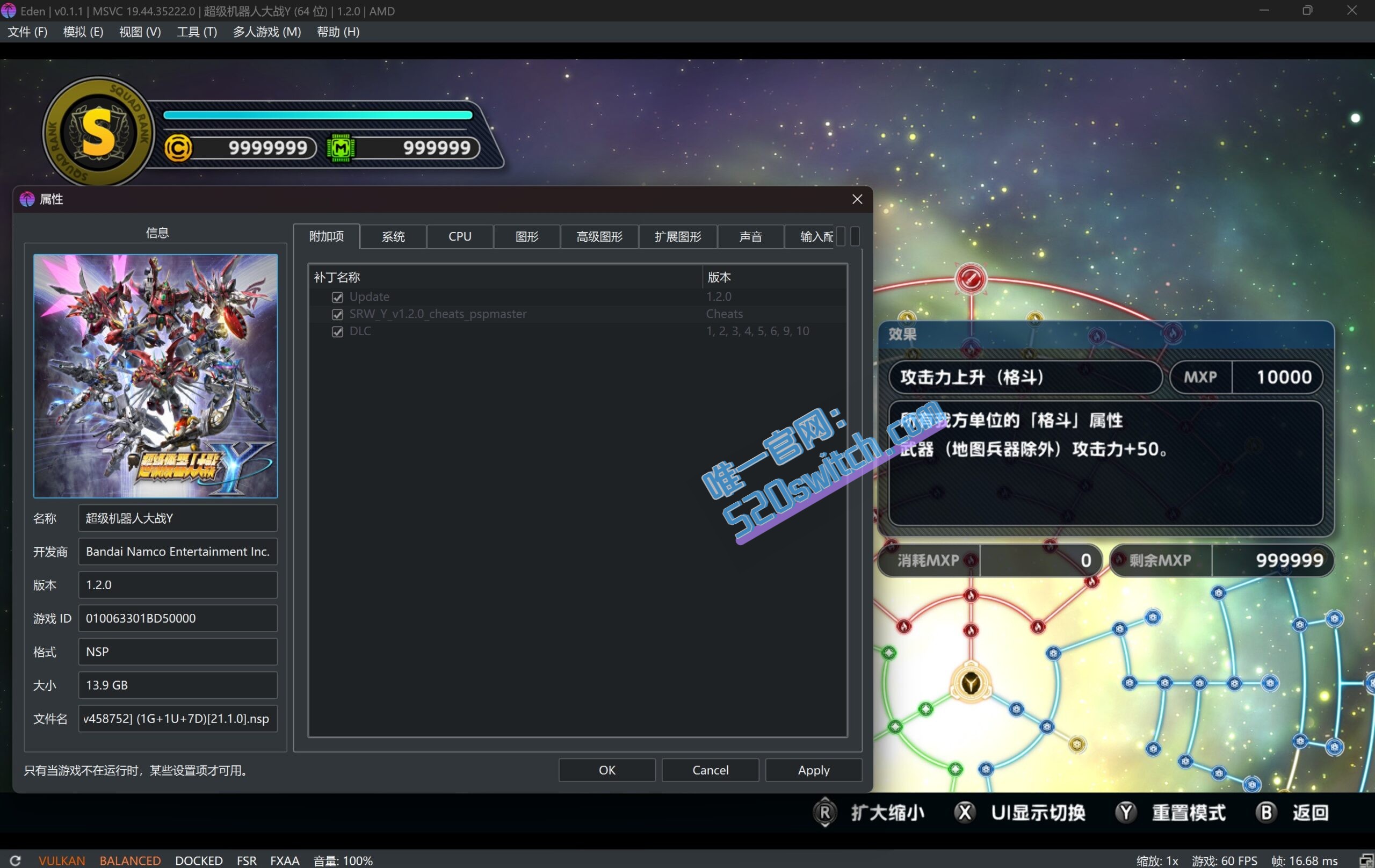Click the 文件名 field ending .nsp

pyautogui.click(x=178, y=718)
